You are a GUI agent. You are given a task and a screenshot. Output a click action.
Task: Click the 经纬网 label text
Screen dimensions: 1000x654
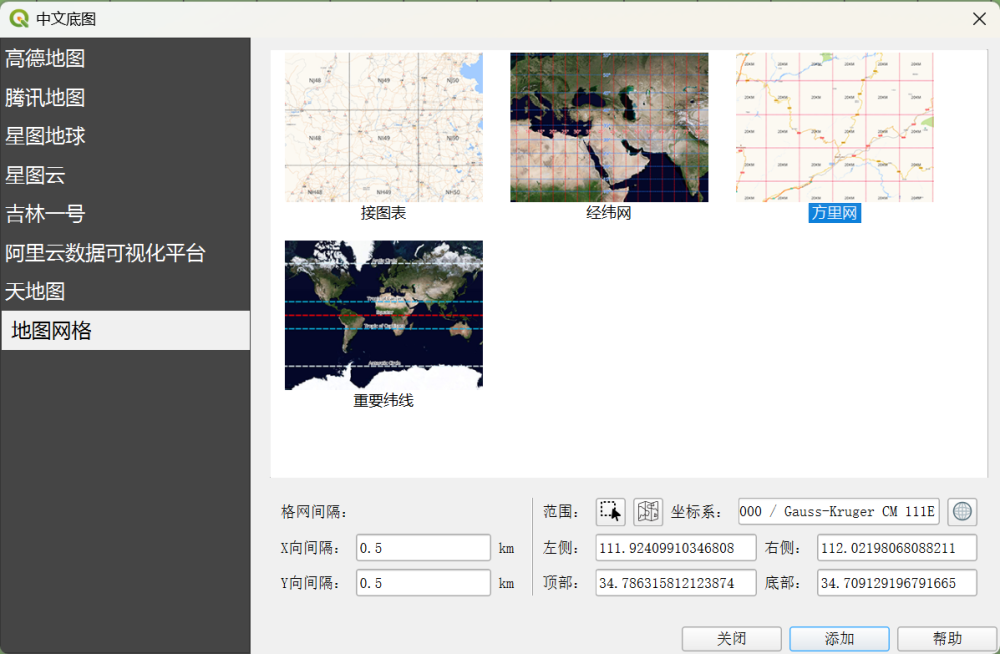[609, 213]
